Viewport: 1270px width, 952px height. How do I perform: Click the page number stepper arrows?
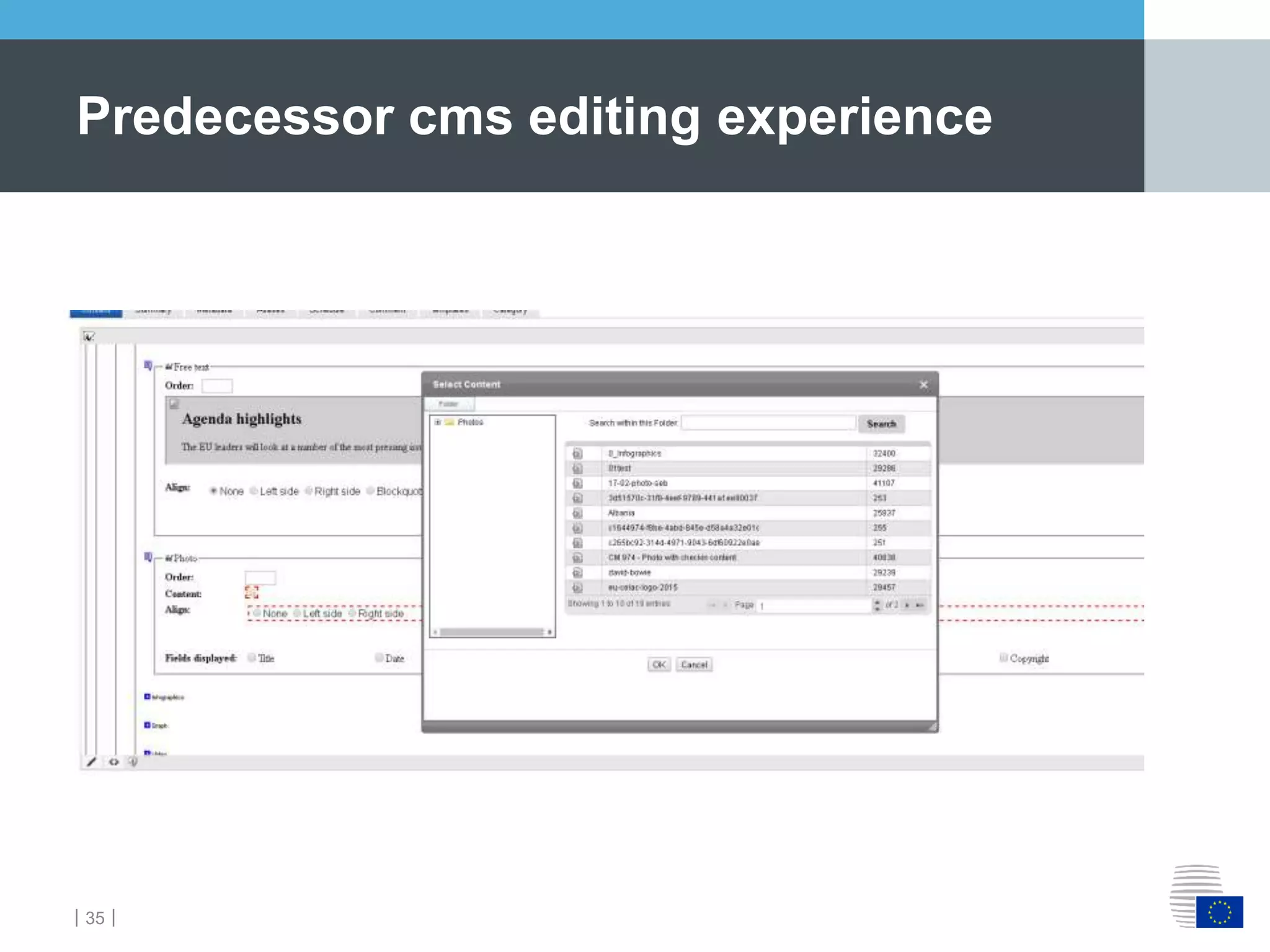(x=877, y=605)
